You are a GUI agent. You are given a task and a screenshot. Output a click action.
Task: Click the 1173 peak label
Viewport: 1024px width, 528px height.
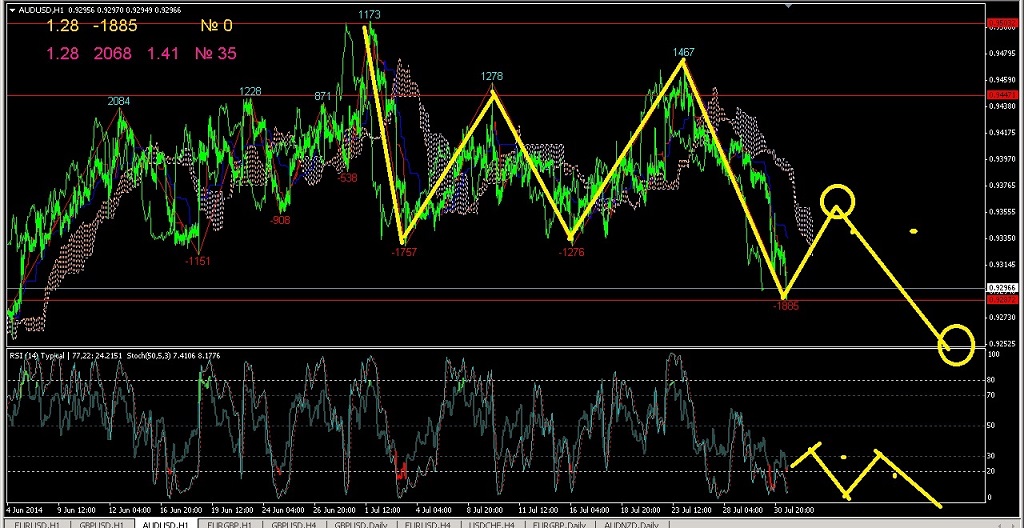[369, 14]
